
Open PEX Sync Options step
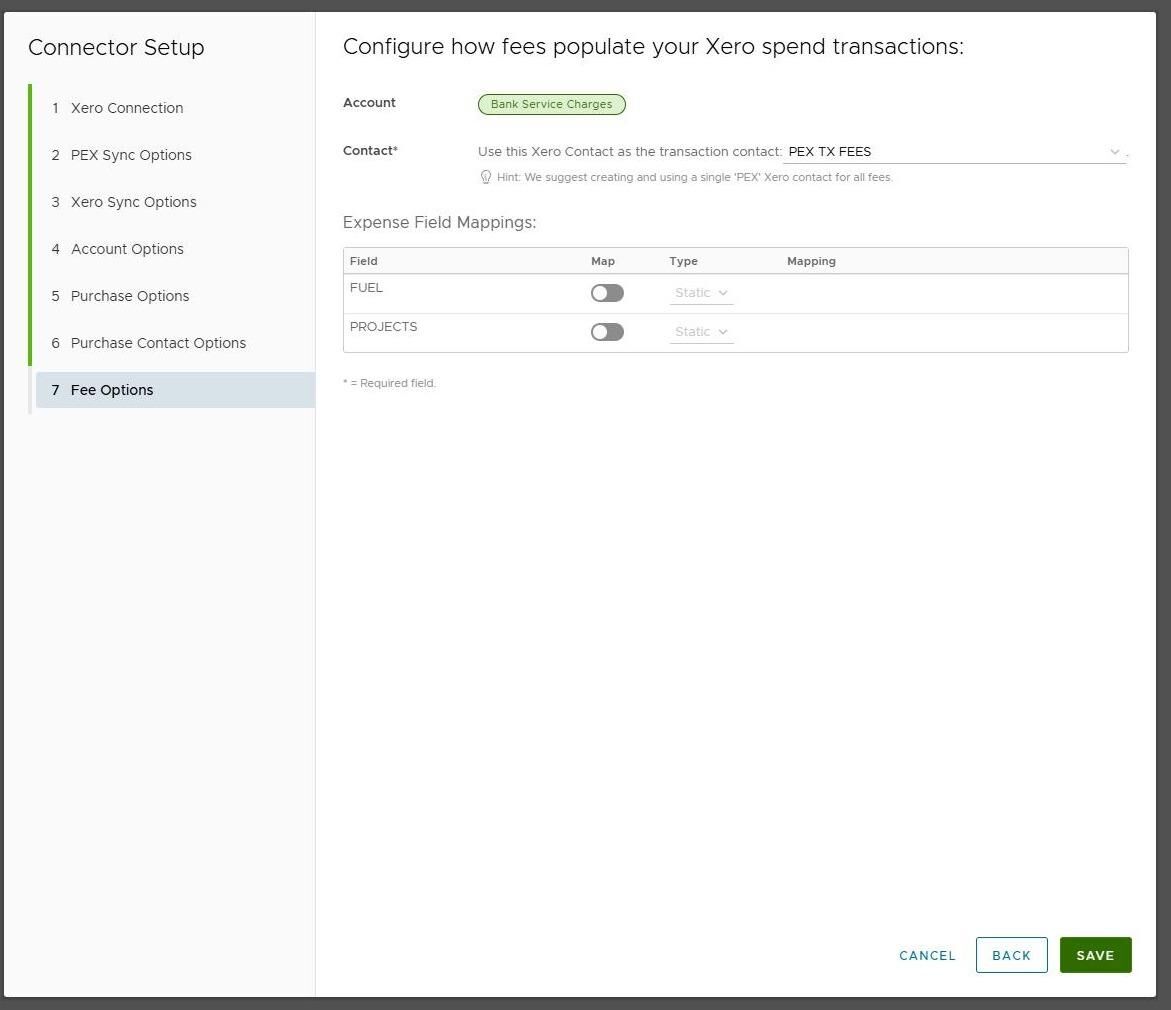131,155
